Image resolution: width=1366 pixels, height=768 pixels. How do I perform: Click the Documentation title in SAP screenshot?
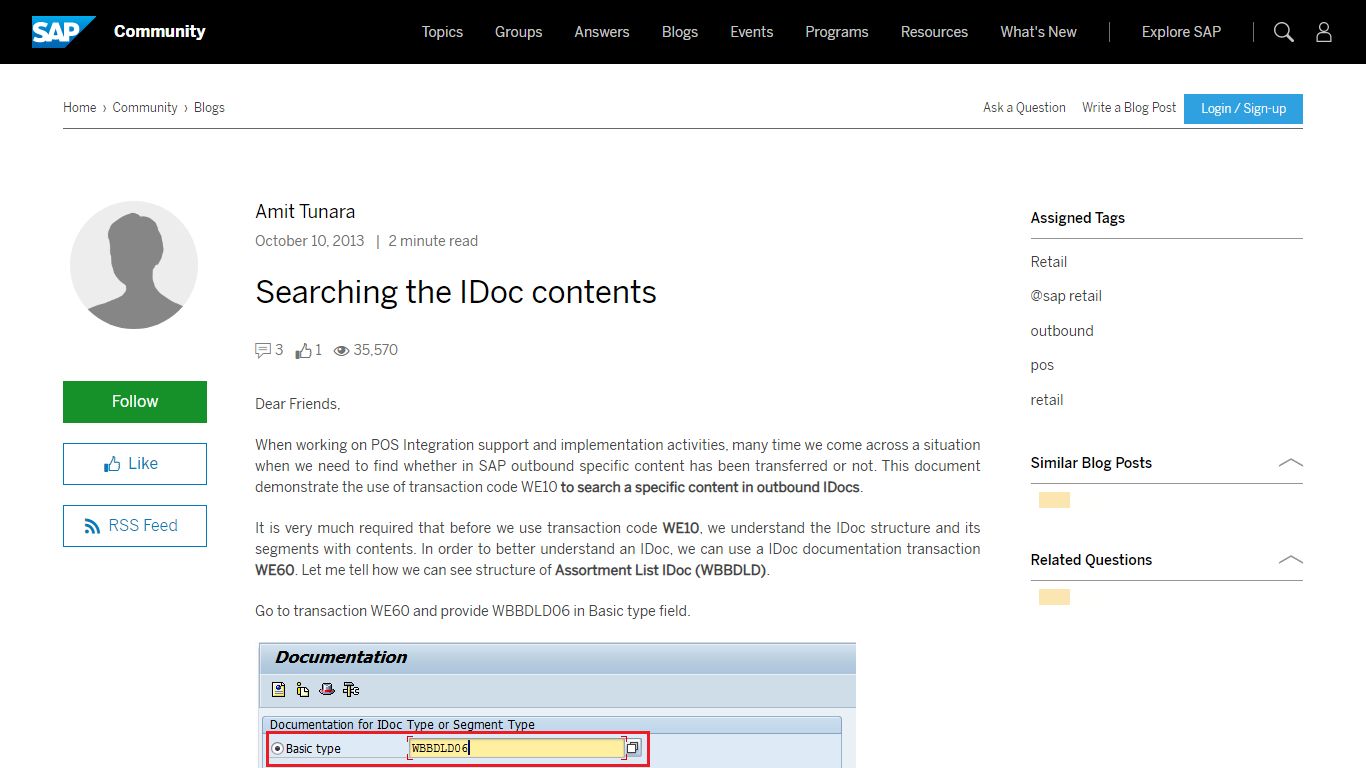341,657
